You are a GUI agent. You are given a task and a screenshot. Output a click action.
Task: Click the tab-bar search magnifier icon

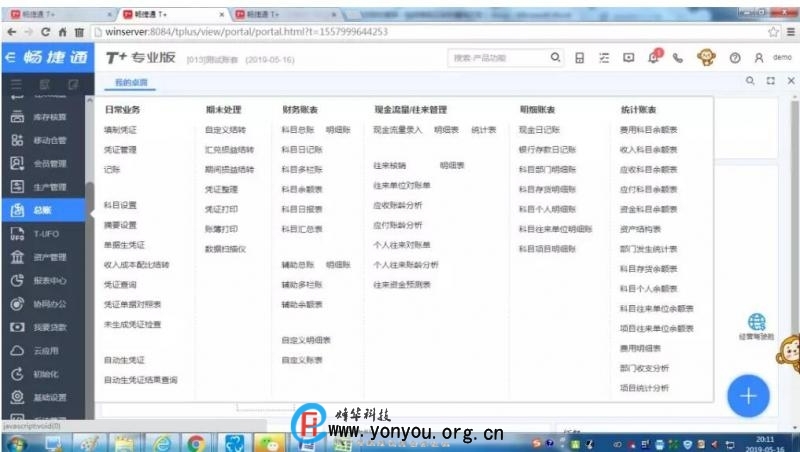pos(750,81)
